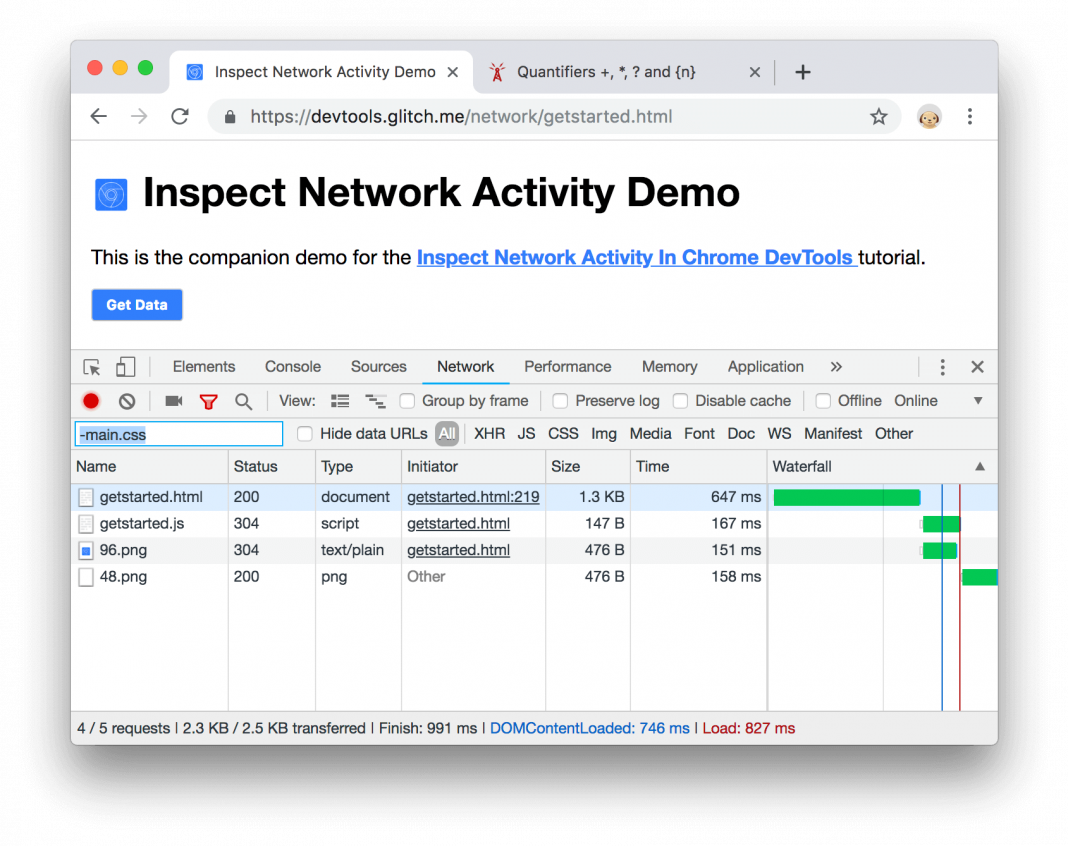Expand the hidden panels chevron menu
The width and height of the screenshot is (1068, 846).
point(836,367)
